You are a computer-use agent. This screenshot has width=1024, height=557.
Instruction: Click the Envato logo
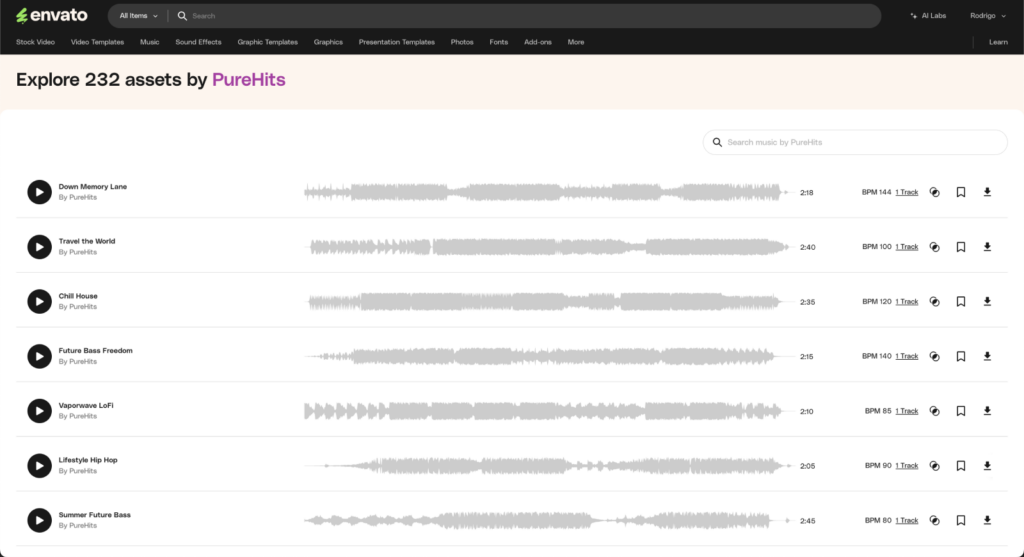coord(52,16)
